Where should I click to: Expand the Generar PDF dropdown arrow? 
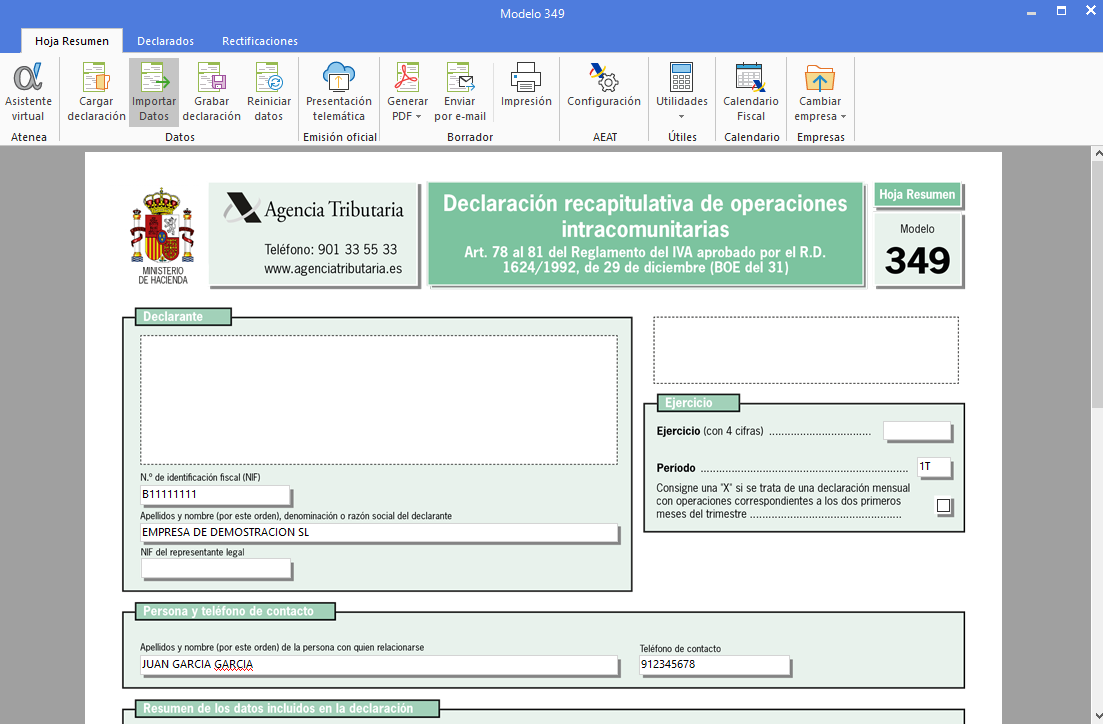419,117
